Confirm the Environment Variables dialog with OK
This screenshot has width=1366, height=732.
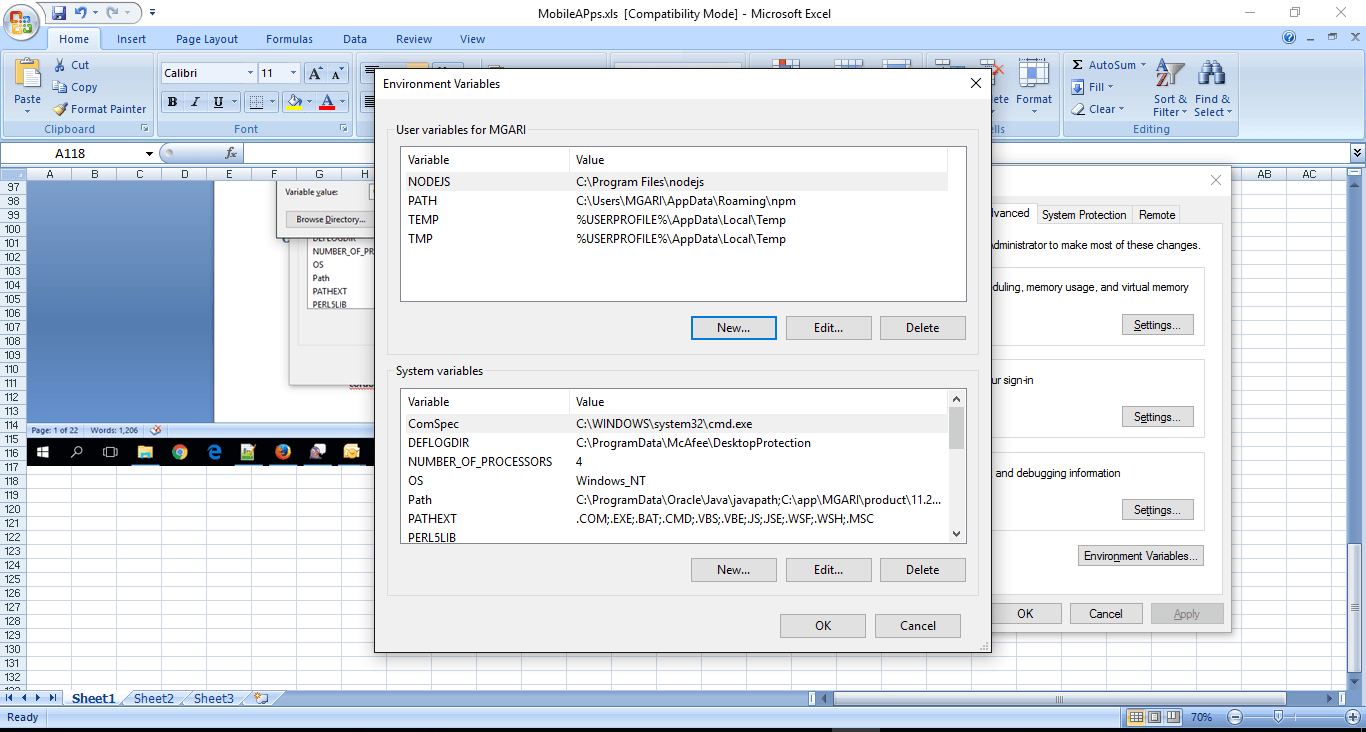[823, 626]
